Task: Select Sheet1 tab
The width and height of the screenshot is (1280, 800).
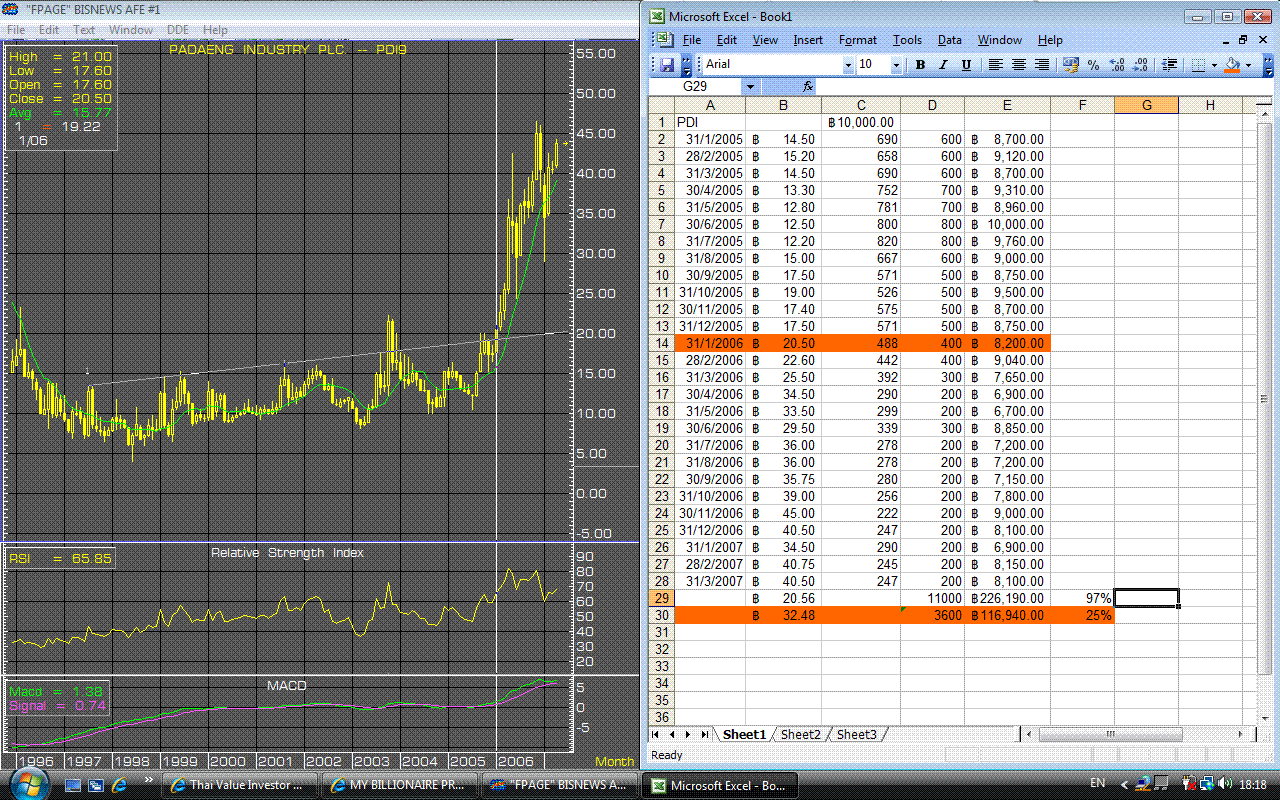Action: click(x=744, y=734)
